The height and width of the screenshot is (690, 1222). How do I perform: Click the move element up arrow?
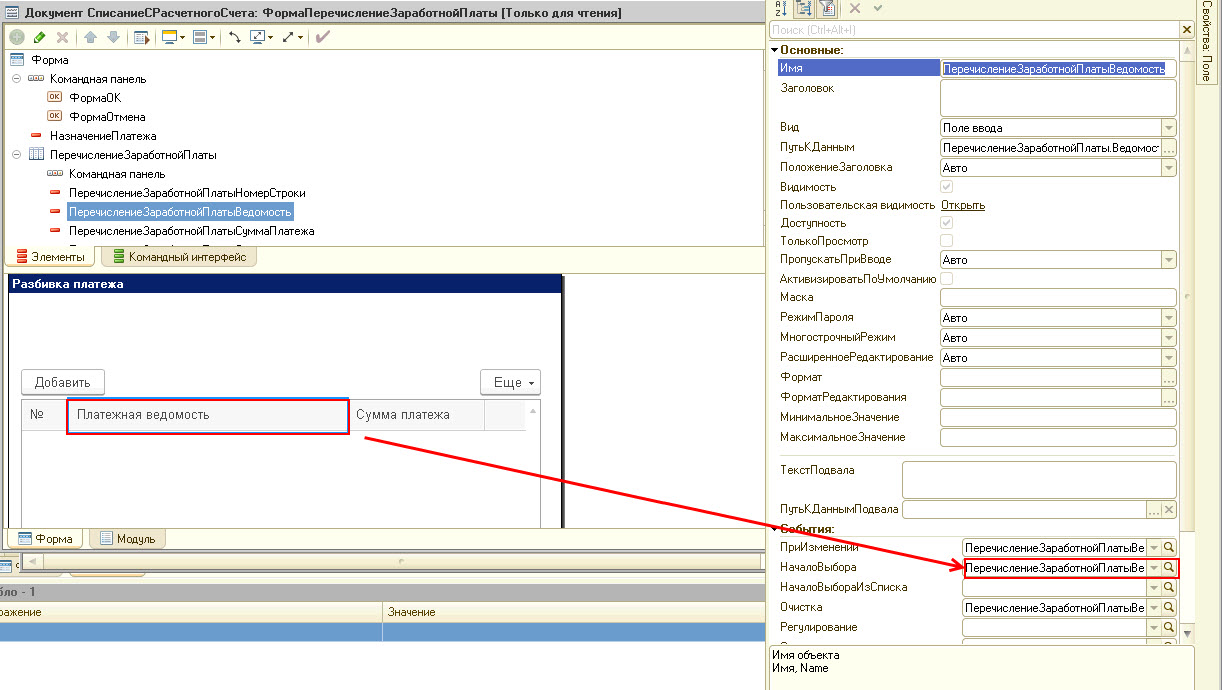[x=90, y=37]
